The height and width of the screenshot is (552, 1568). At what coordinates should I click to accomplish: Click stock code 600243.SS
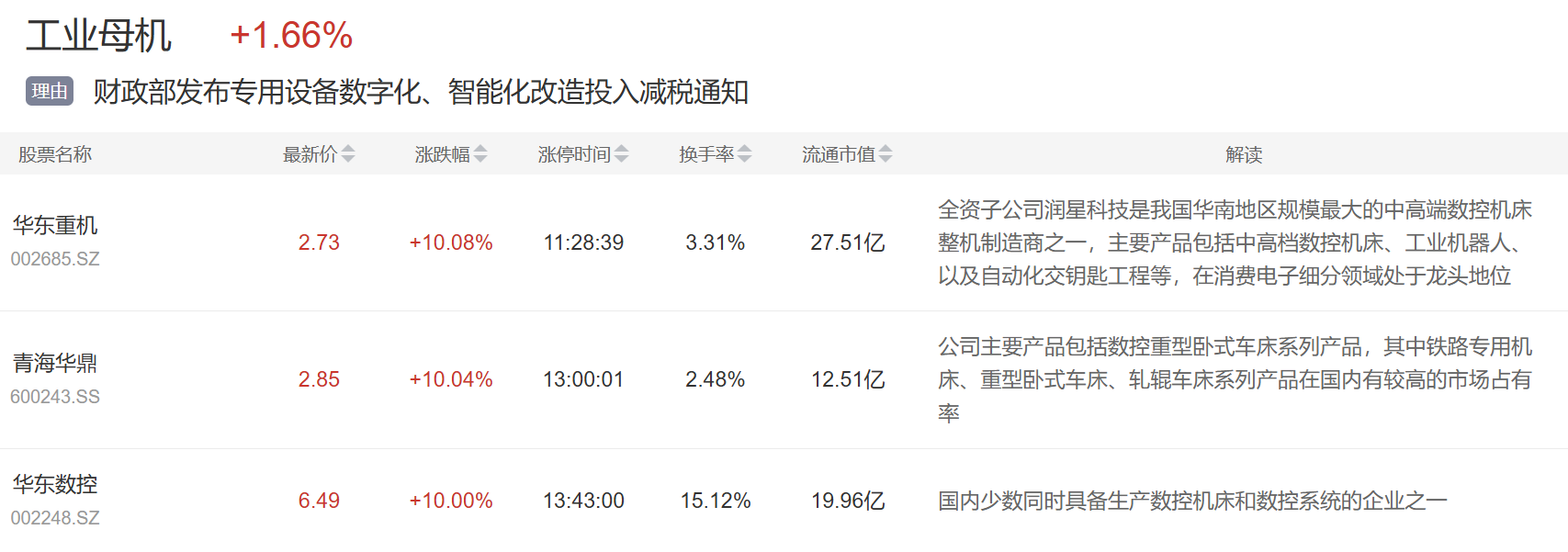coord(55,397)
